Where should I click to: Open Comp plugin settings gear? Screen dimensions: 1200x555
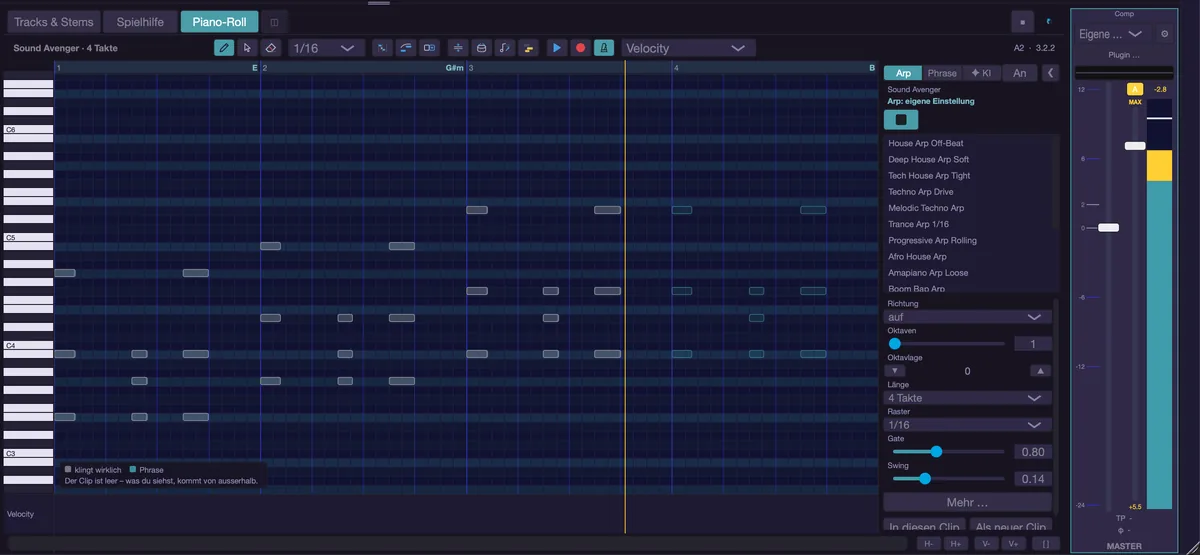pos(1164,34)
